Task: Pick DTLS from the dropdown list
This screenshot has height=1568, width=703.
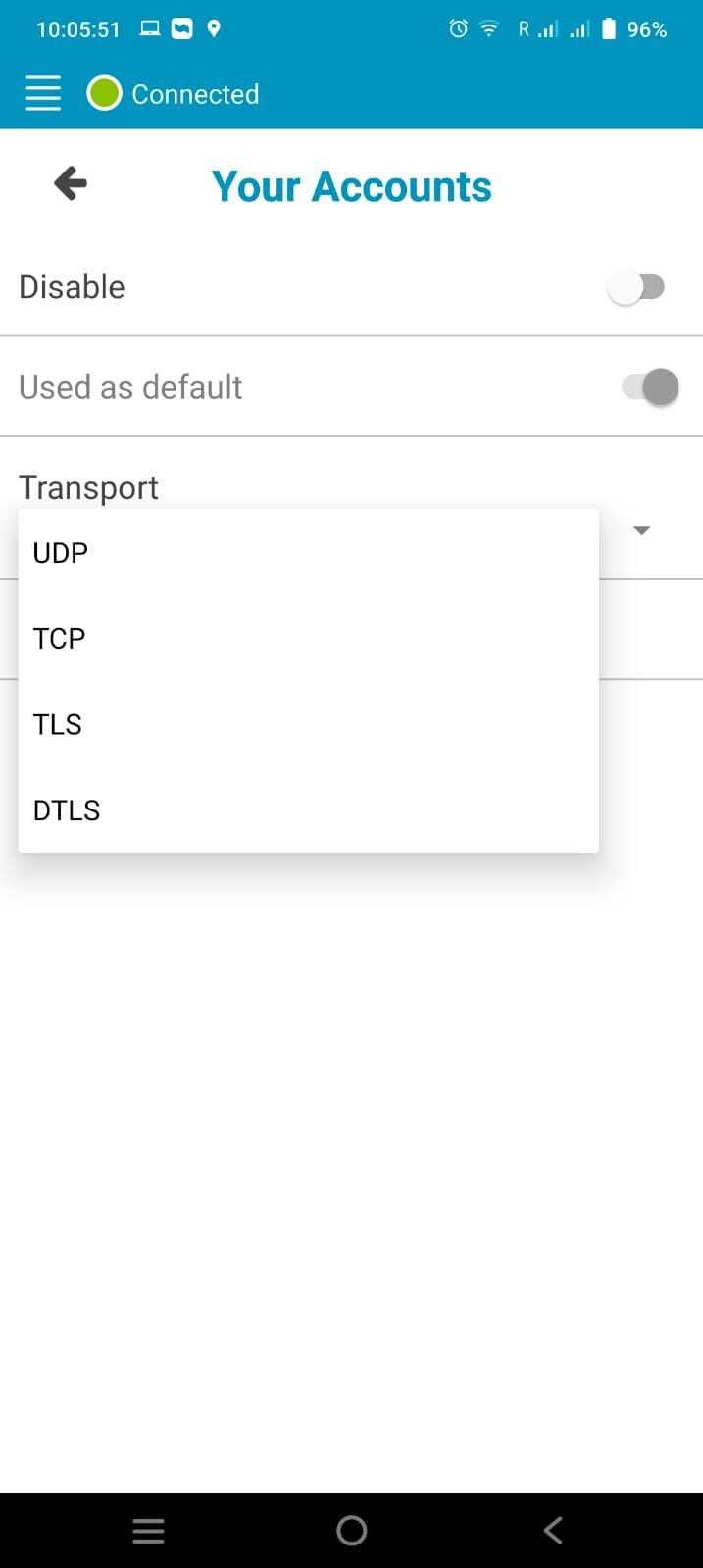Action: click(67, 810)
